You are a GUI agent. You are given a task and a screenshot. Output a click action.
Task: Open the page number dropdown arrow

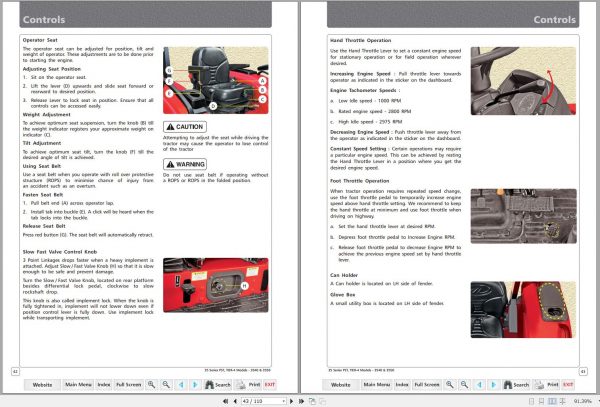tap(284, 401)
